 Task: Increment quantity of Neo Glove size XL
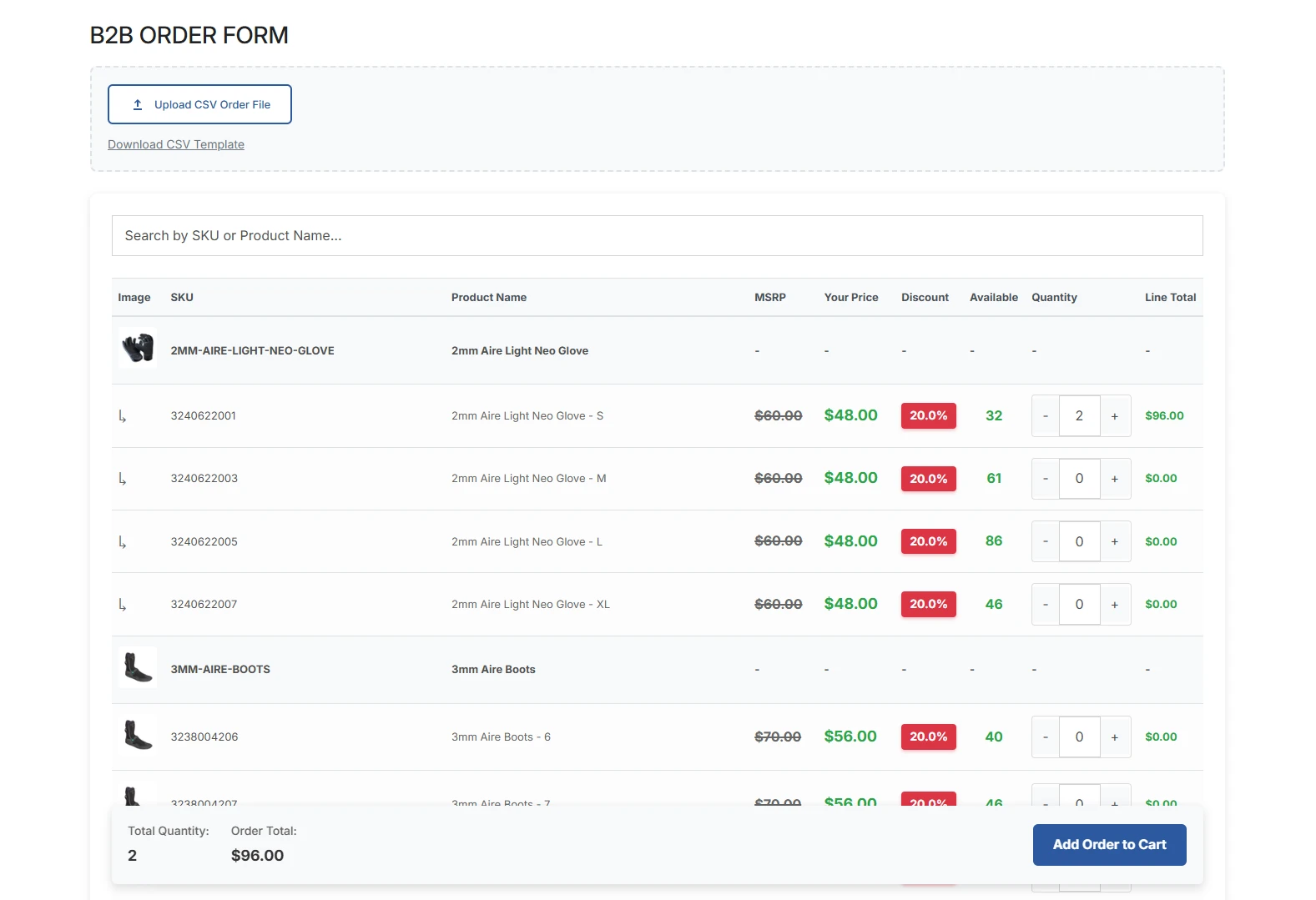click(x=1114, y=605)
